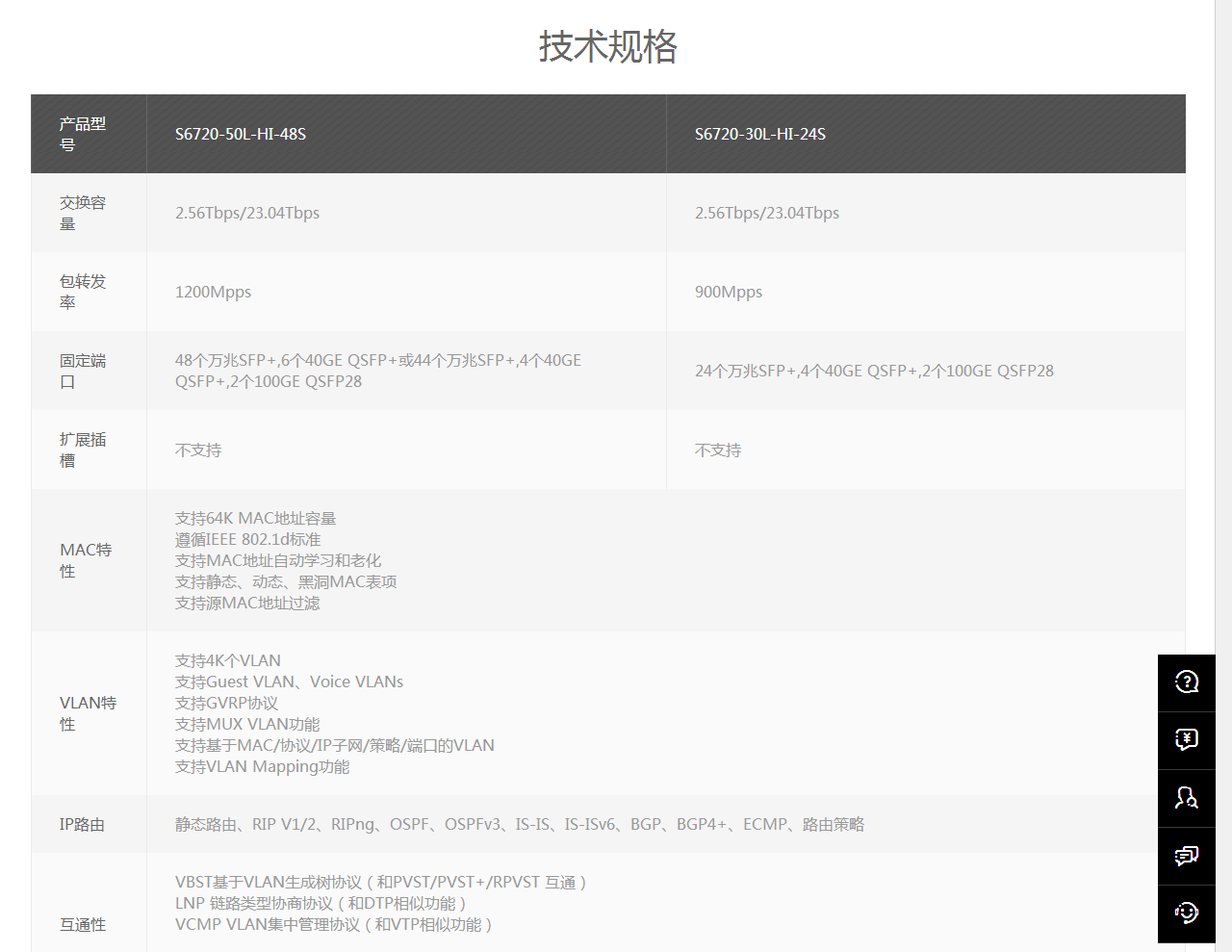1232x952 pixels.
Task: Click the 遵循IEEE 802.1d标准 line
Action: (248, 539)
